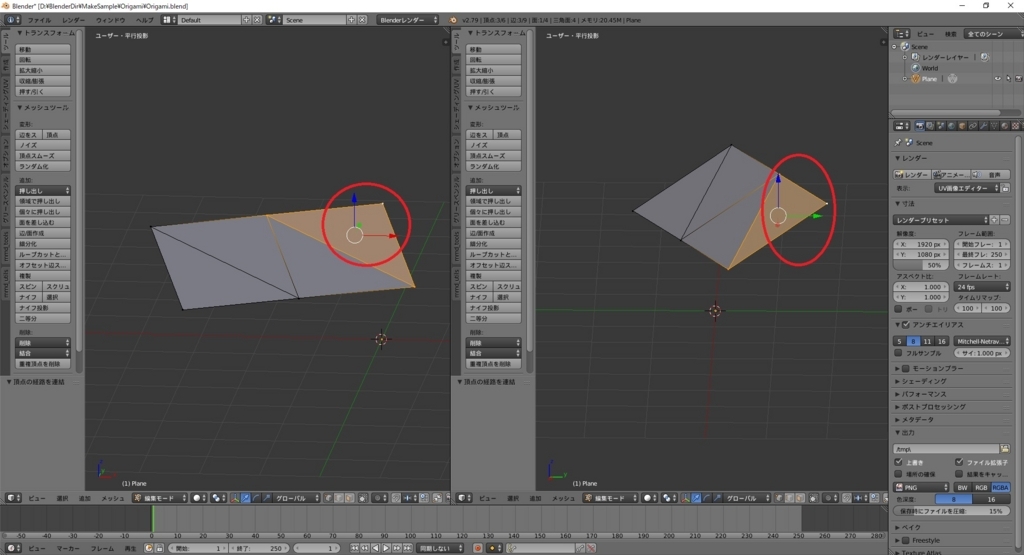Toggle the auto keyframe record button in the timeline
The image size is (1024, 555).
(477, 548)
